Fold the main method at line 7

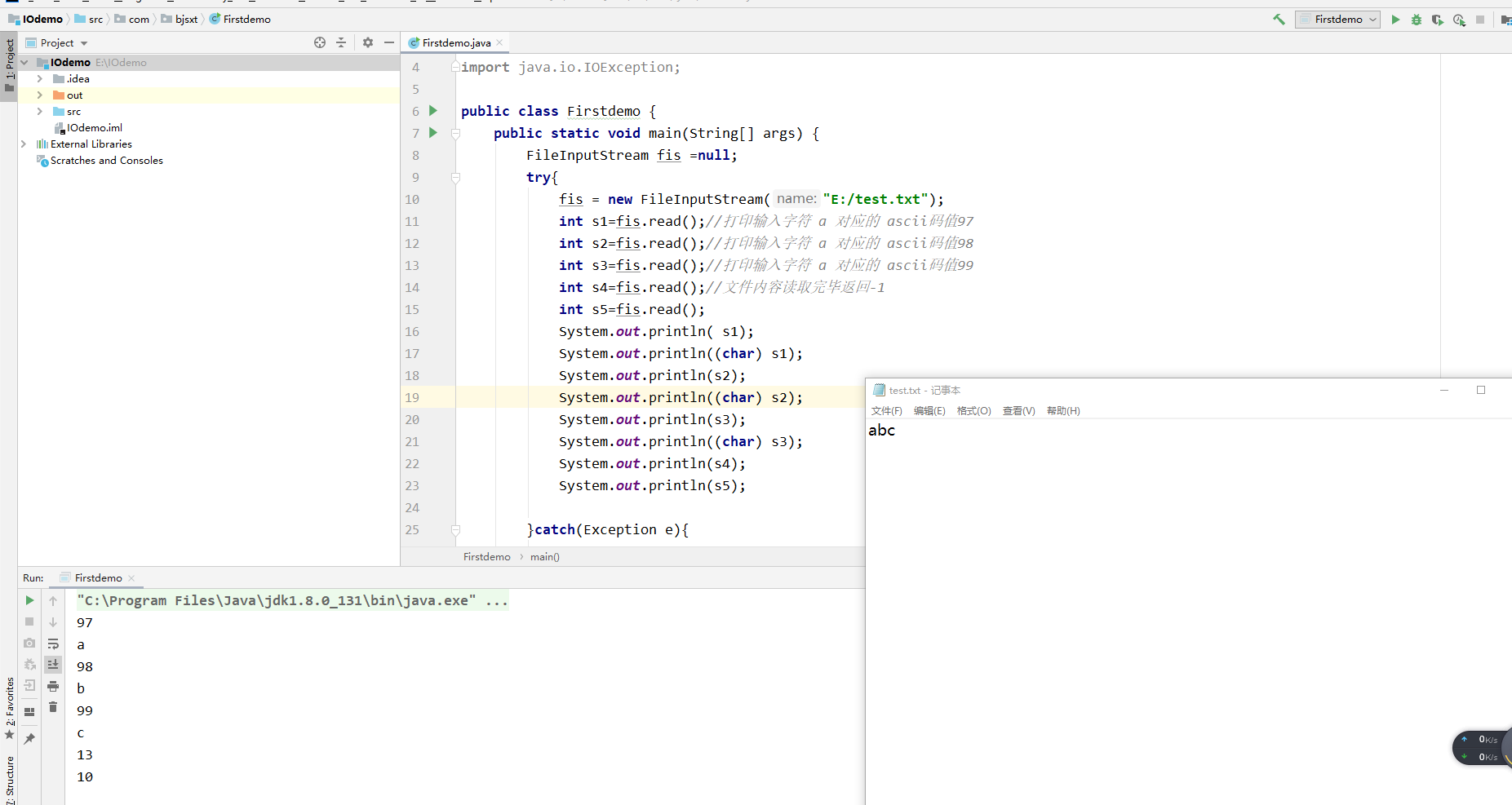[456, 133]
